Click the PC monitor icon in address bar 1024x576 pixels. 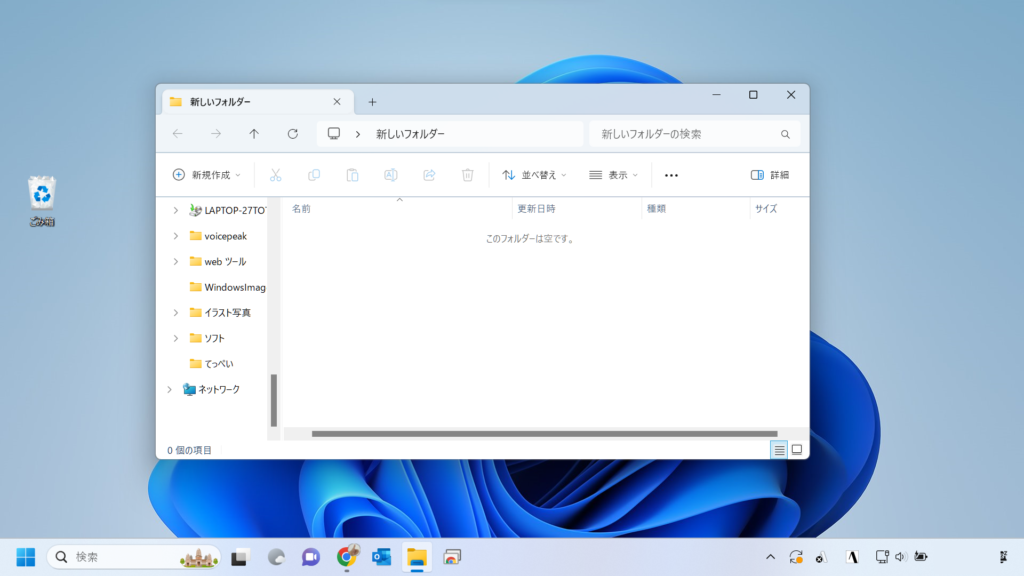pyautogui.click(x=334, y=134)
